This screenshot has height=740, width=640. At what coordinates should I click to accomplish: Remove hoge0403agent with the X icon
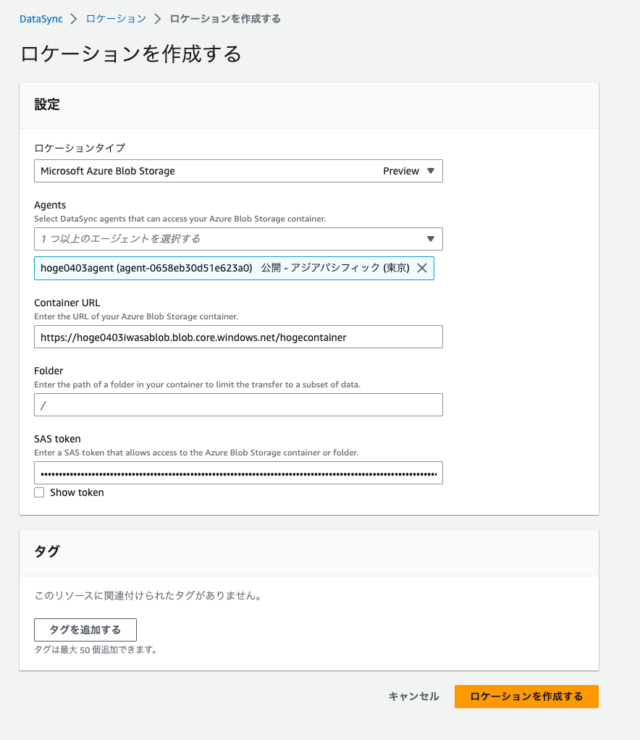[422, 268]
